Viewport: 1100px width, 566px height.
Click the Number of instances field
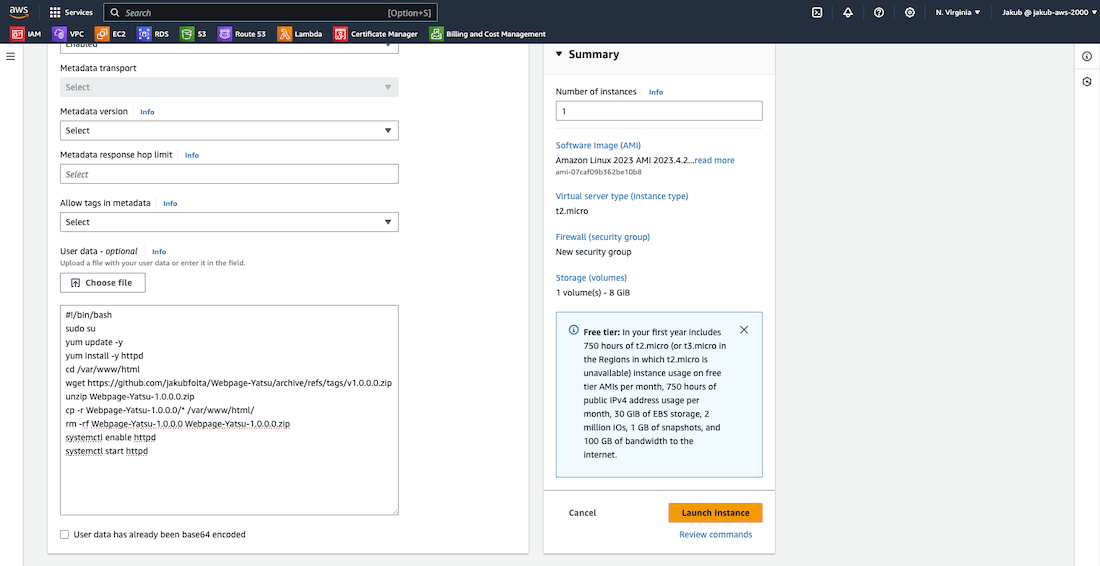[x=659, y=112]
